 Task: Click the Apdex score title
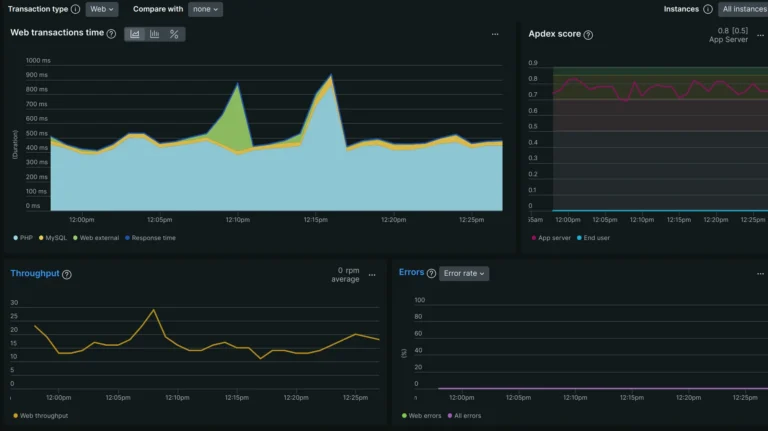(x=554, y=34)
